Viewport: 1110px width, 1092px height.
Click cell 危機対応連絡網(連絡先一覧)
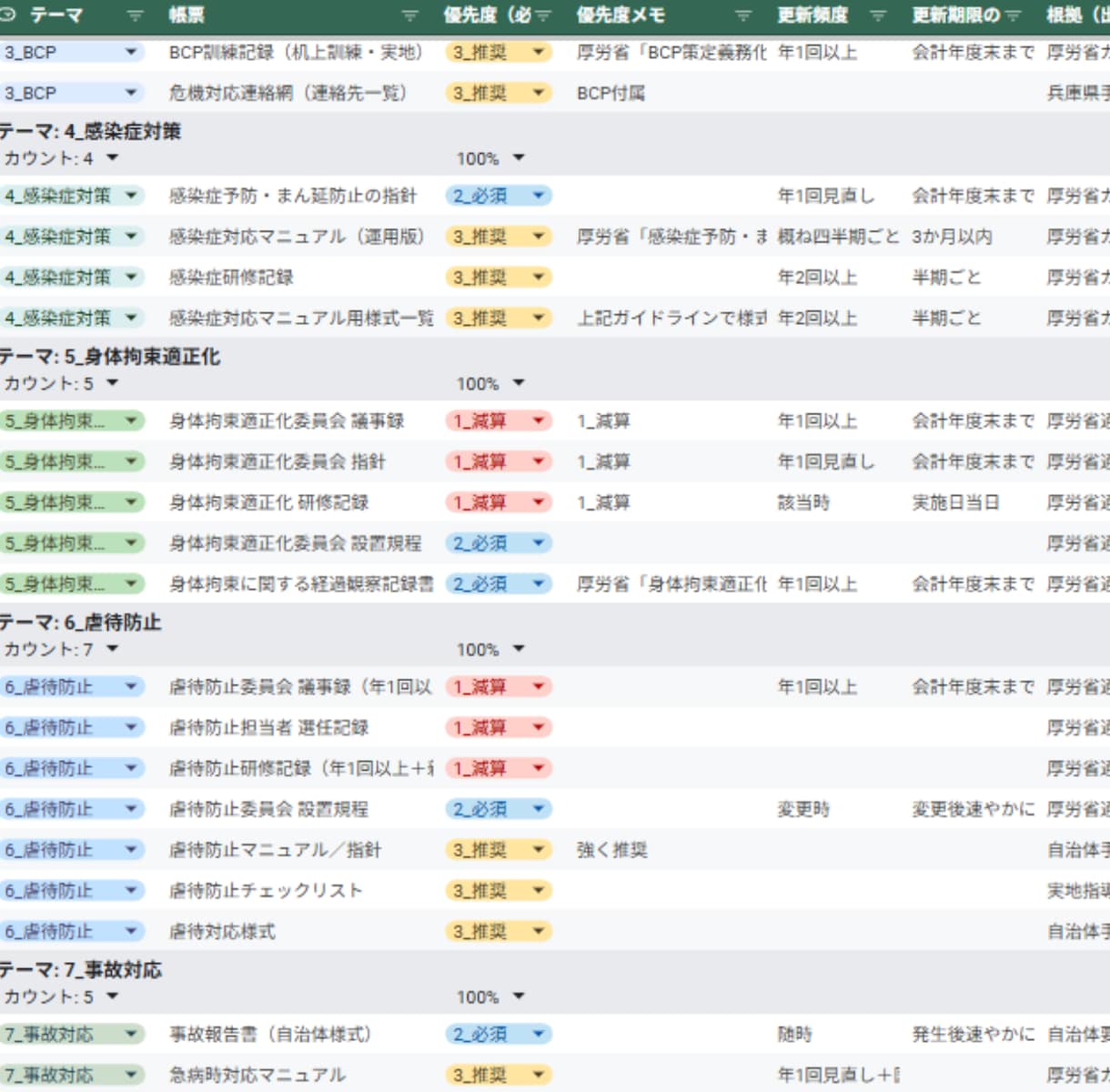point(288,93)
